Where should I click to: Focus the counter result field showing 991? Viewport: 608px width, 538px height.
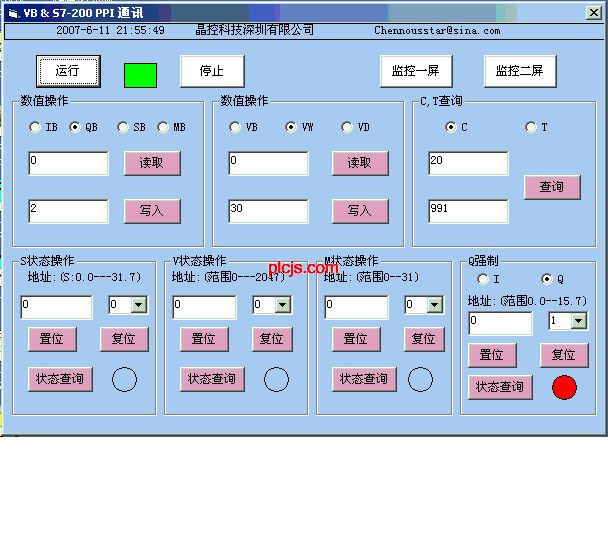pos(468,211)
